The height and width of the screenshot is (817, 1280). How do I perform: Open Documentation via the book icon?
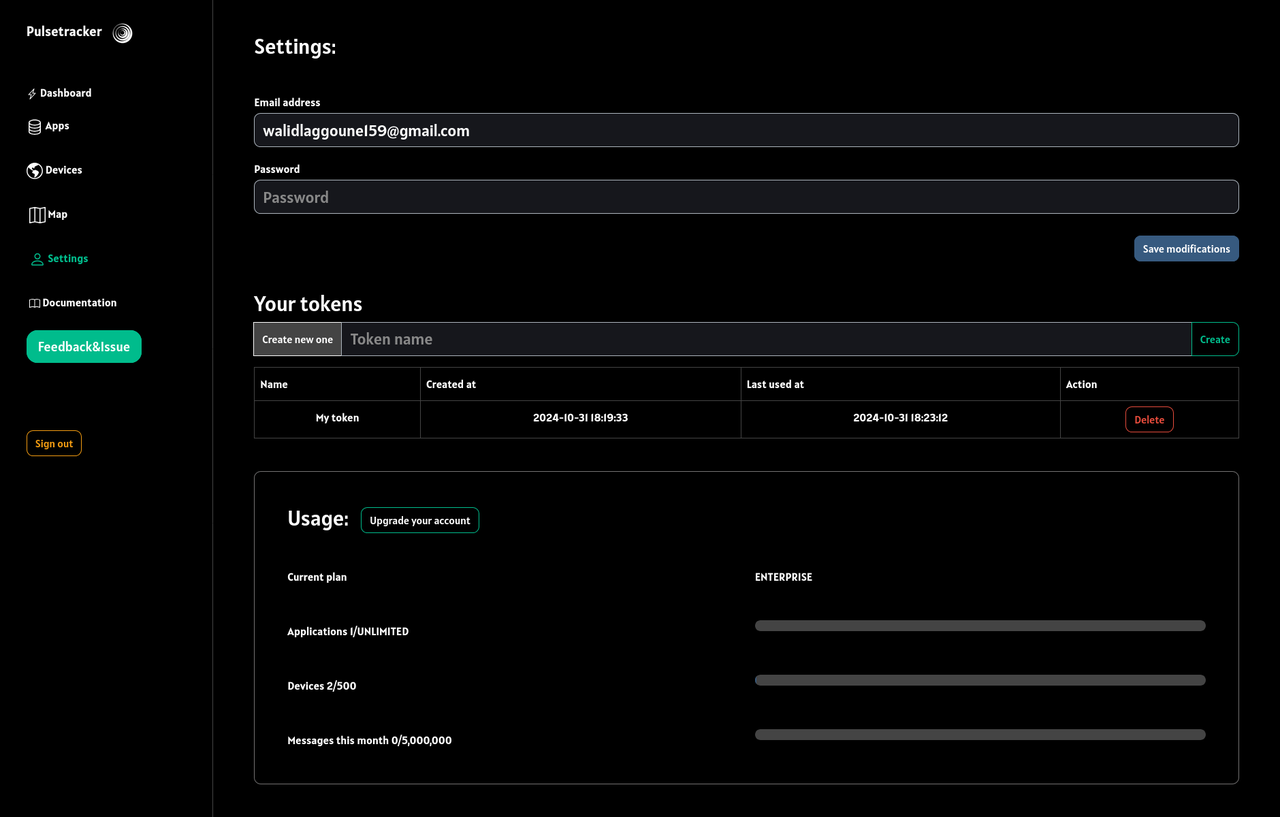click(33, 302)
